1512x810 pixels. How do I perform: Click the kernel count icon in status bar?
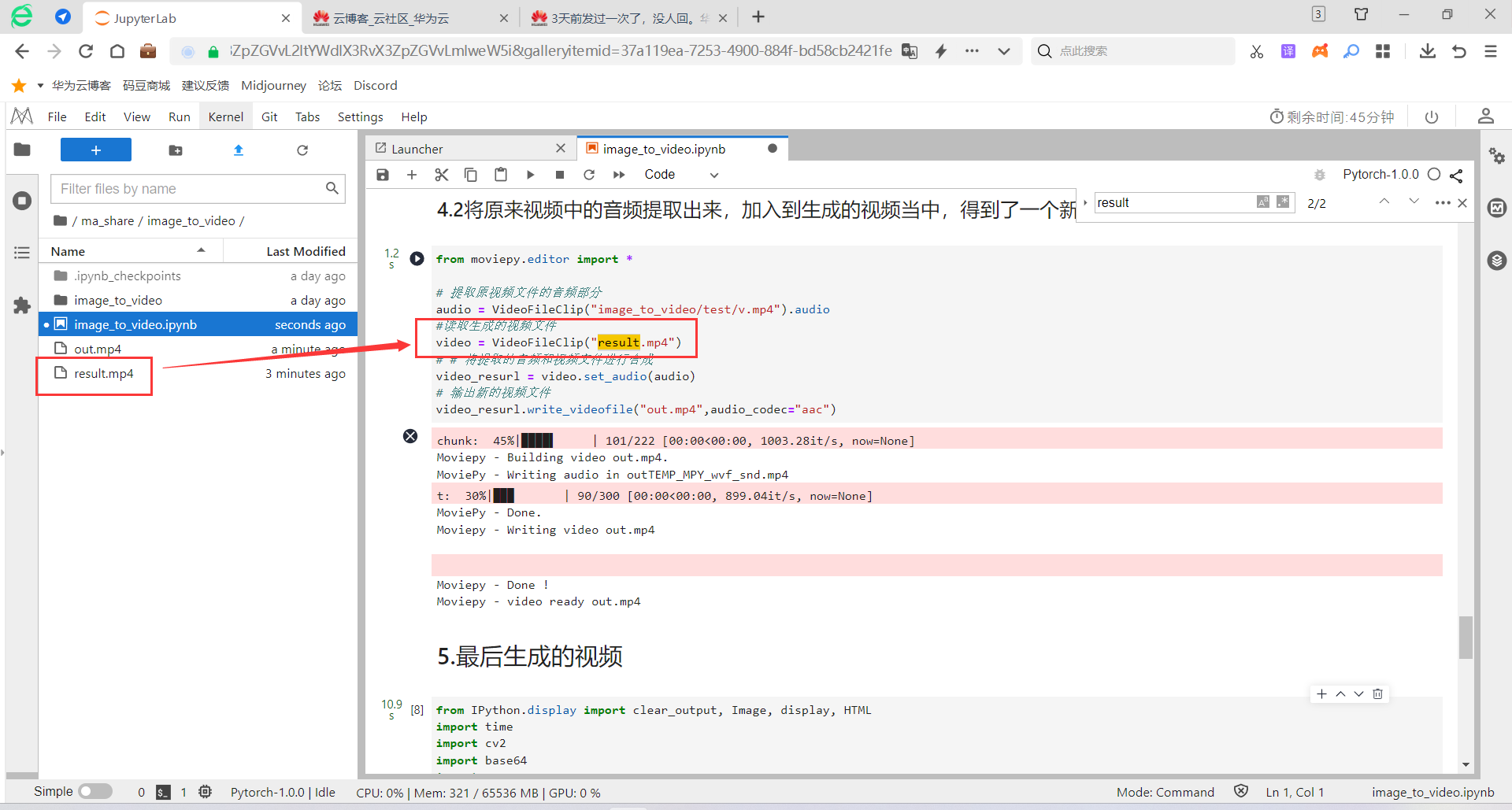205,792
